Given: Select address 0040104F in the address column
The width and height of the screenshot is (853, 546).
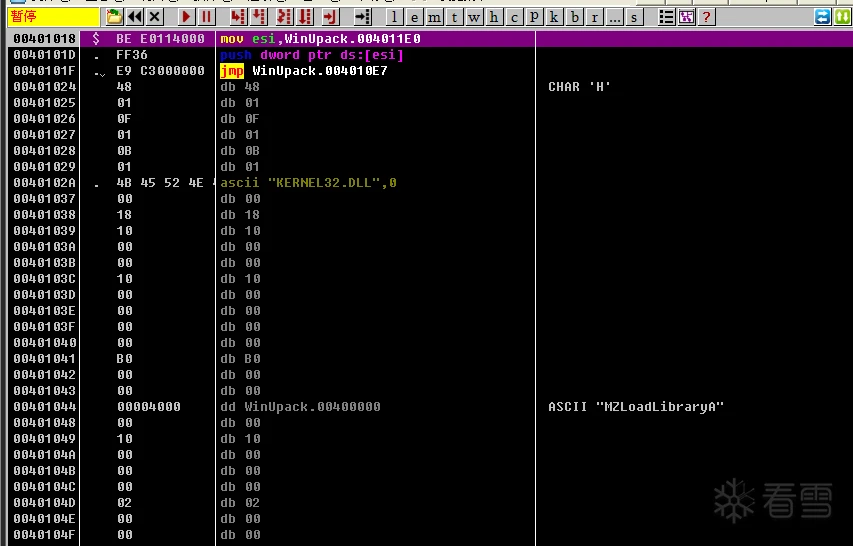Looking at the screenshot, I should click(44, 535).
